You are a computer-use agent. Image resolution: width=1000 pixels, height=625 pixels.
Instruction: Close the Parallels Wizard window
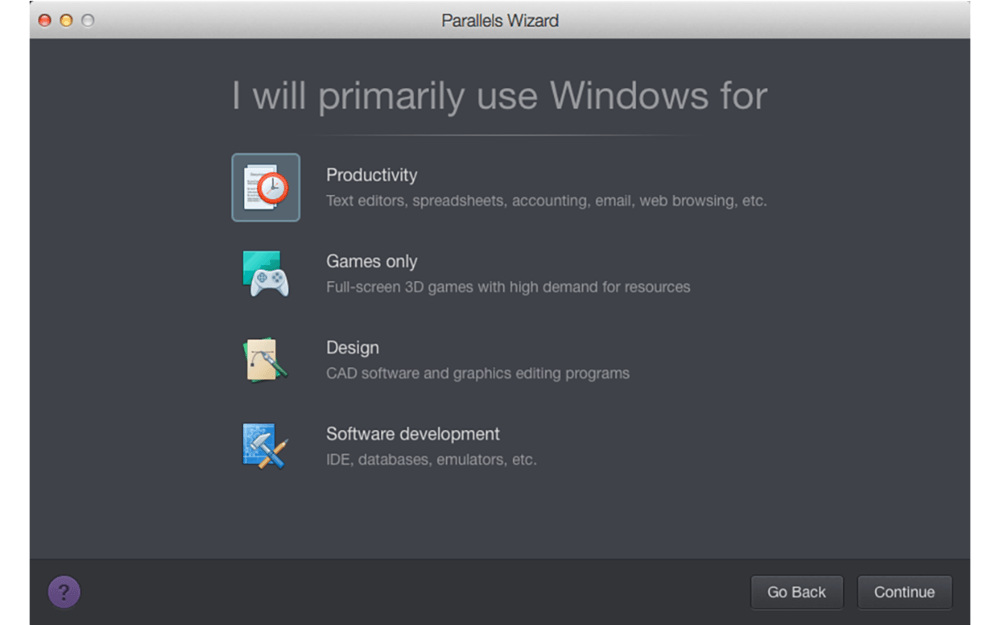(x=45, y=20)
